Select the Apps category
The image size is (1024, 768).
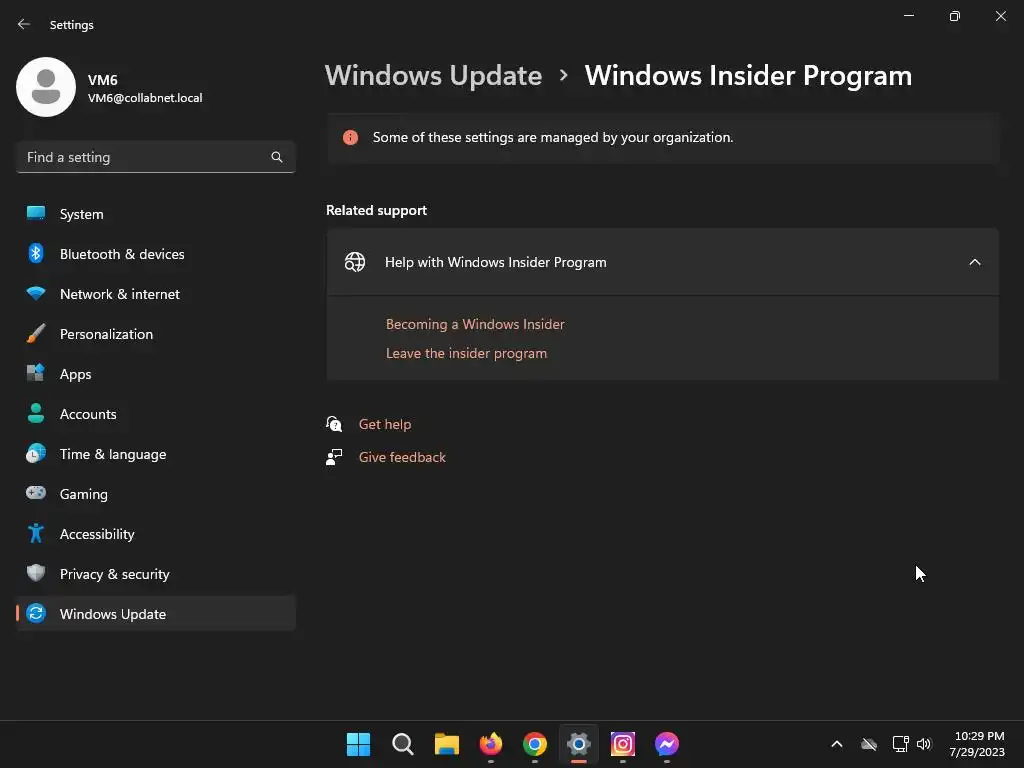155,374
